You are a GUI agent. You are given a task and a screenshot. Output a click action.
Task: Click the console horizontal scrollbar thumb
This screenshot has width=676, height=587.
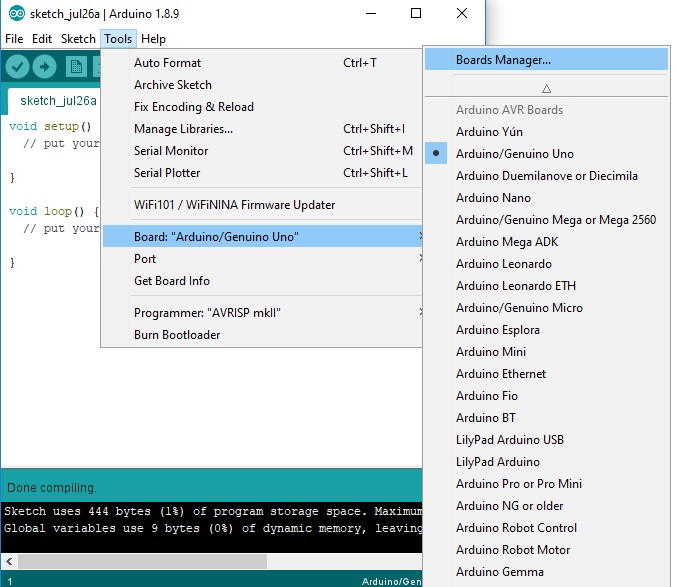pyautogui.click(x=142, y=562)
